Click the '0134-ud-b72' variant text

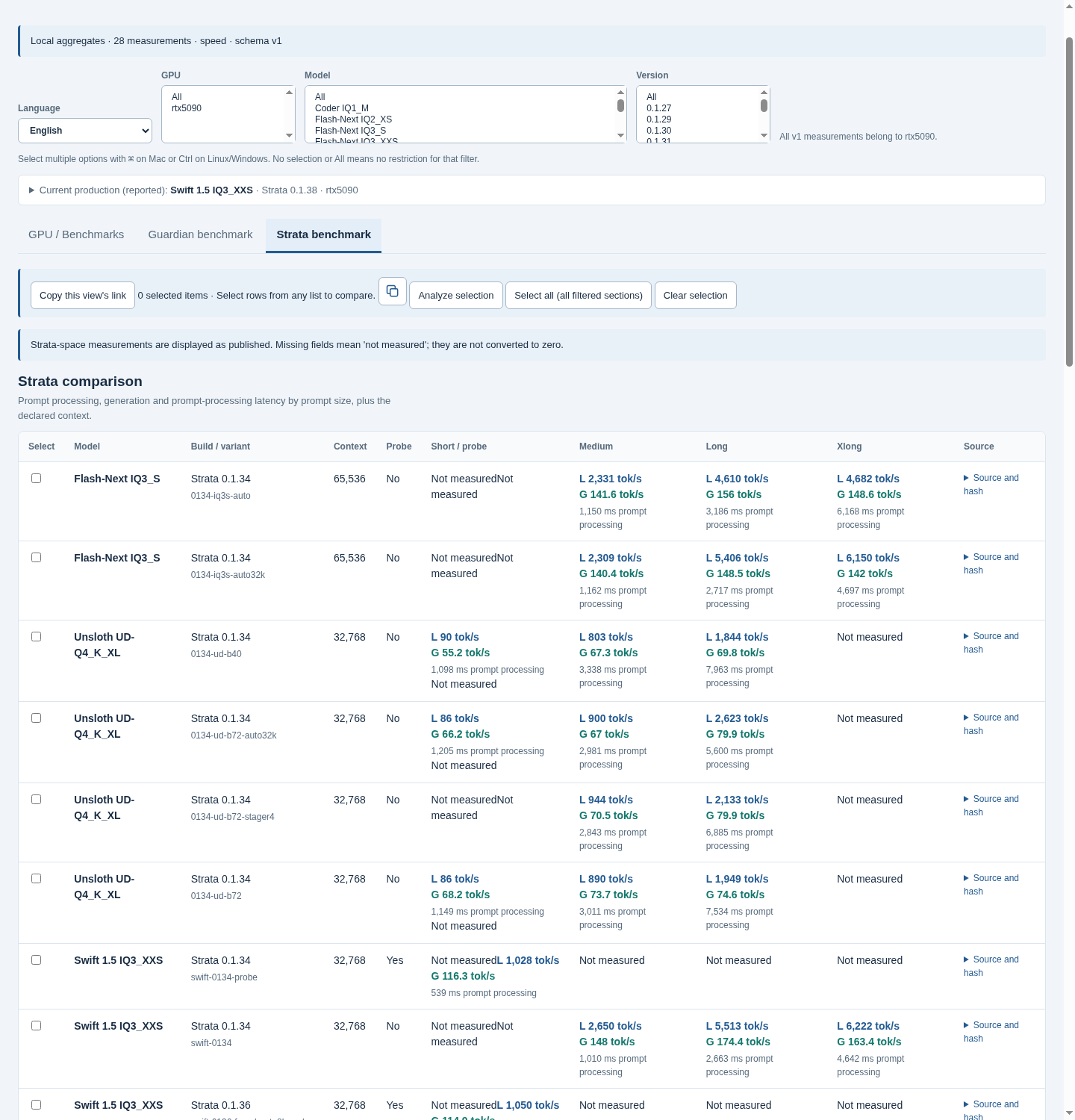click(x=216, y=896)
